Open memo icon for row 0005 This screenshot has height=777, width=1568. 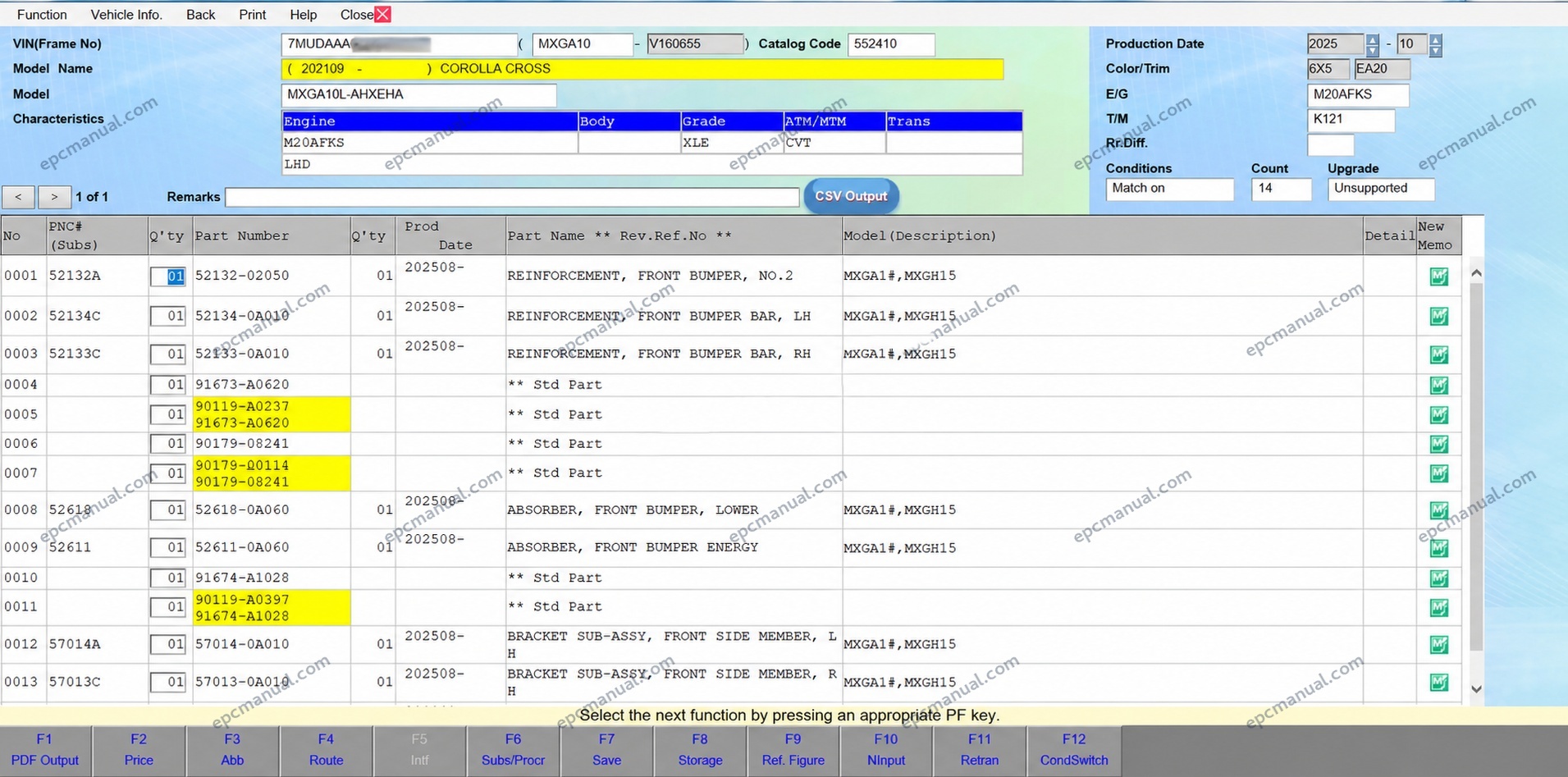click(x=1438, y=415)
